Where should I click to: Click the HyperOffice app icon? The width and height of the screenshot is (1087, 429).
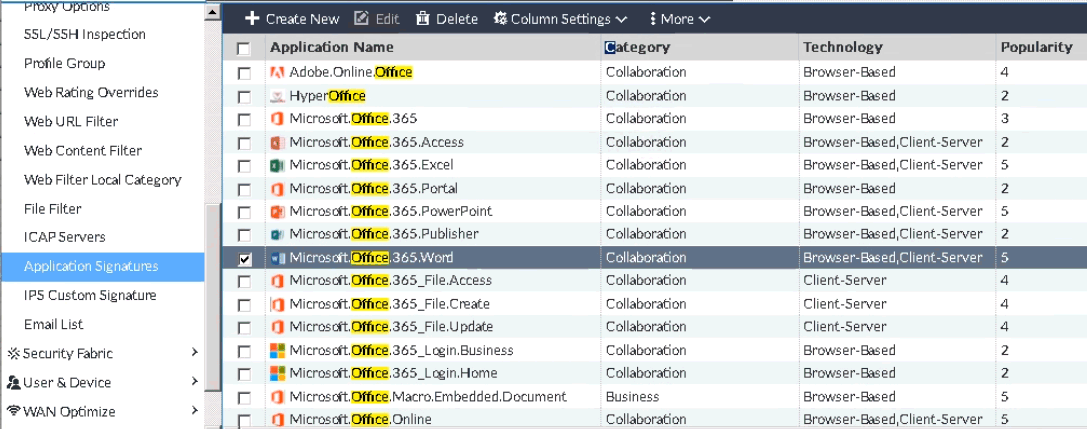277,96
